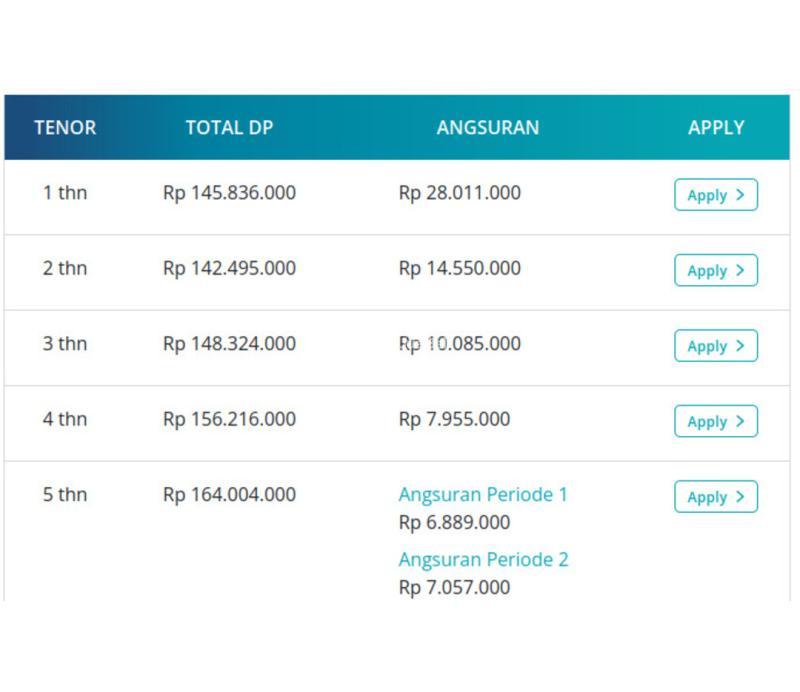Click installment amount Rp 28.011.000
The width and height of the screenshot is (800, 692).
[x=460, y=193]
